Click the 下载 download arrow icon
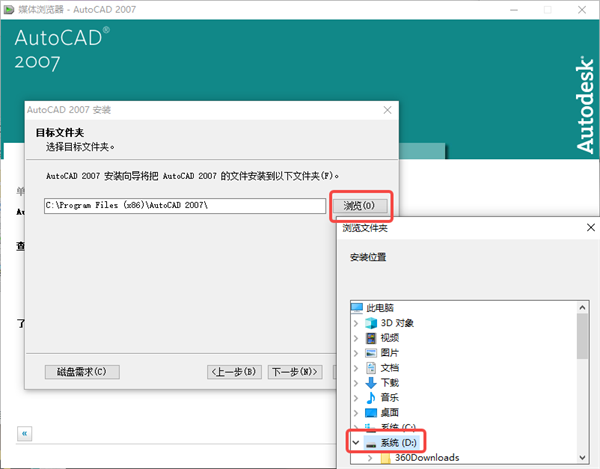600x469 pixels. 371,383
